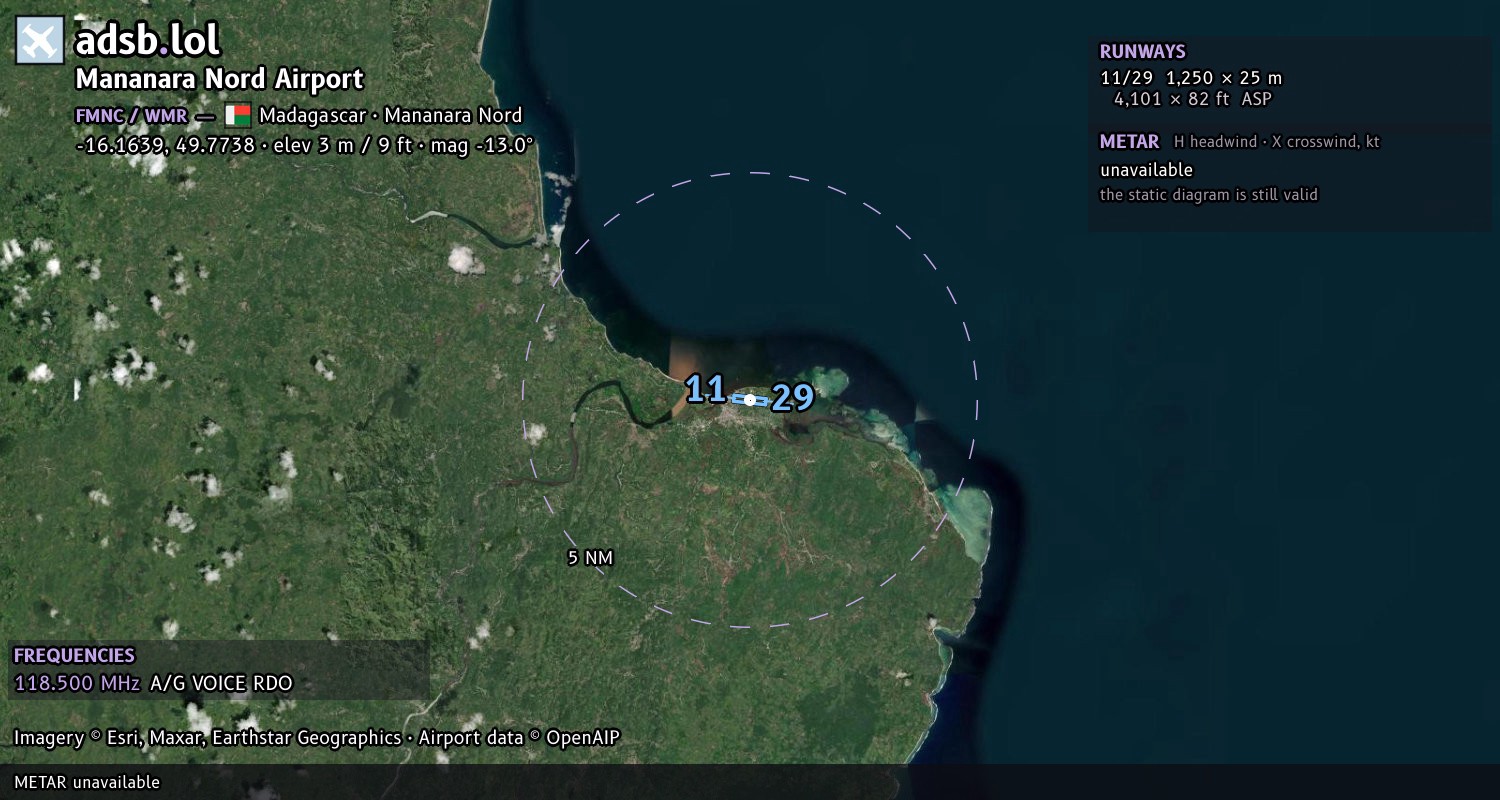Click the static diagram still valid note
1500x800 pixels.
(x=1209, y=195)
